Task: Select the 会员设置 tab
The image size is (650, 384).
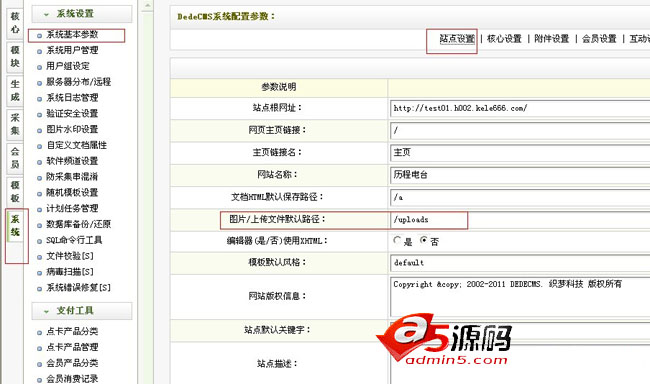Action: (599, 39)
